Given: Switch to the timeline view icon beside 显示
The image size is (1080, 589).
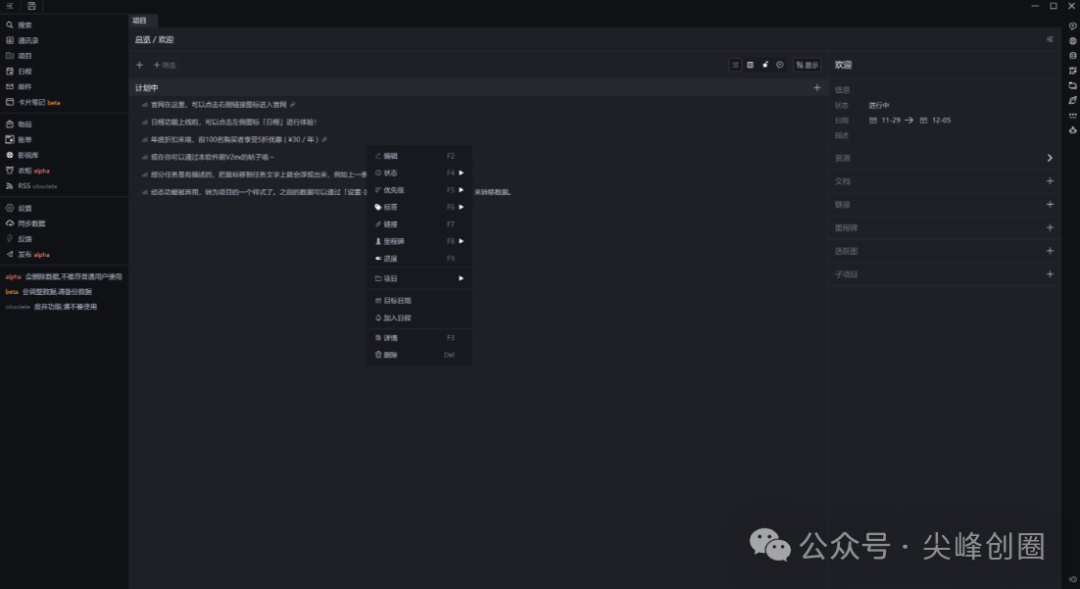Looking at the screenshot, I should pos(780,65).
